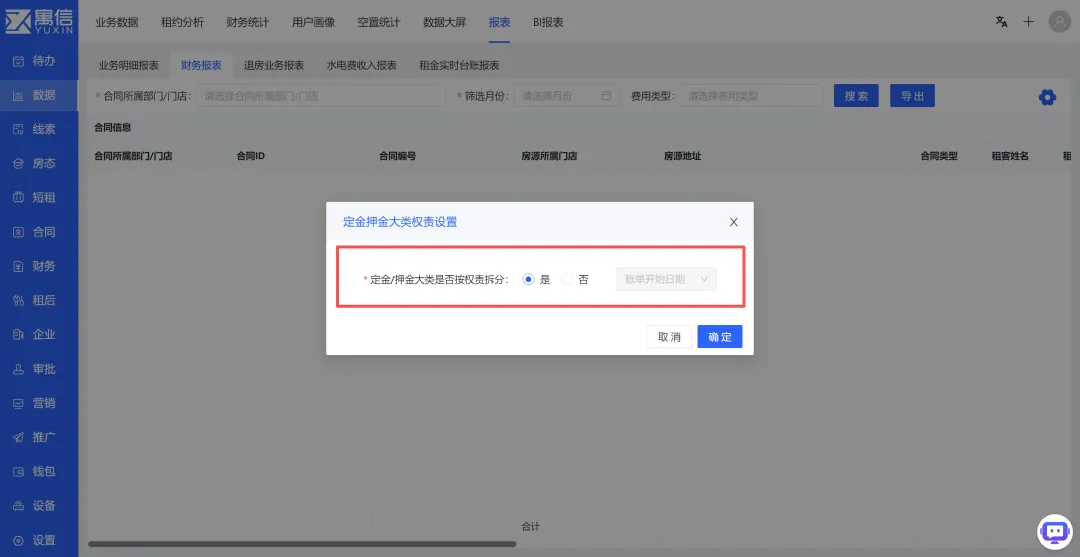Screen dimensions: 1080x557
Task: Go to 企业 in the sidebar
Action: (x=39, y=335)
